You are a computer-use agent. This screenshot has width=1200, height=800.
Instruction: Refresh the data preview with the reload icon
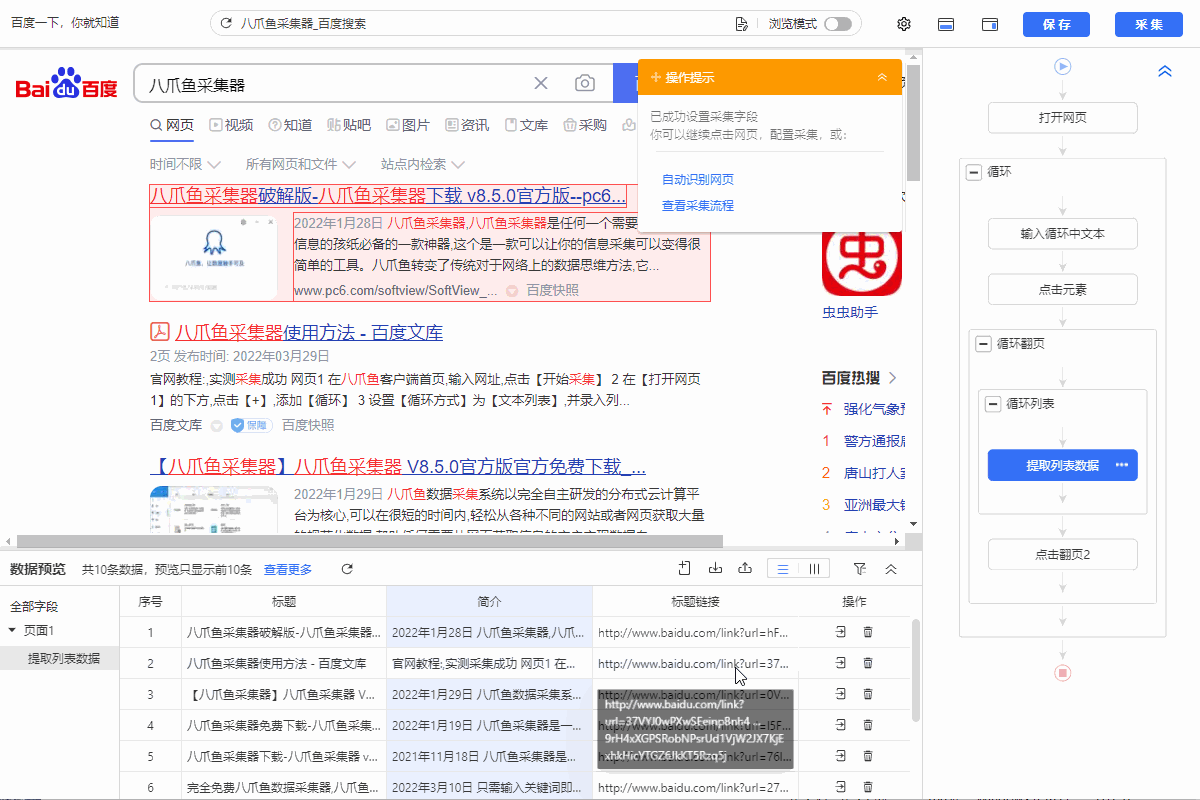(x=347, y=569)
